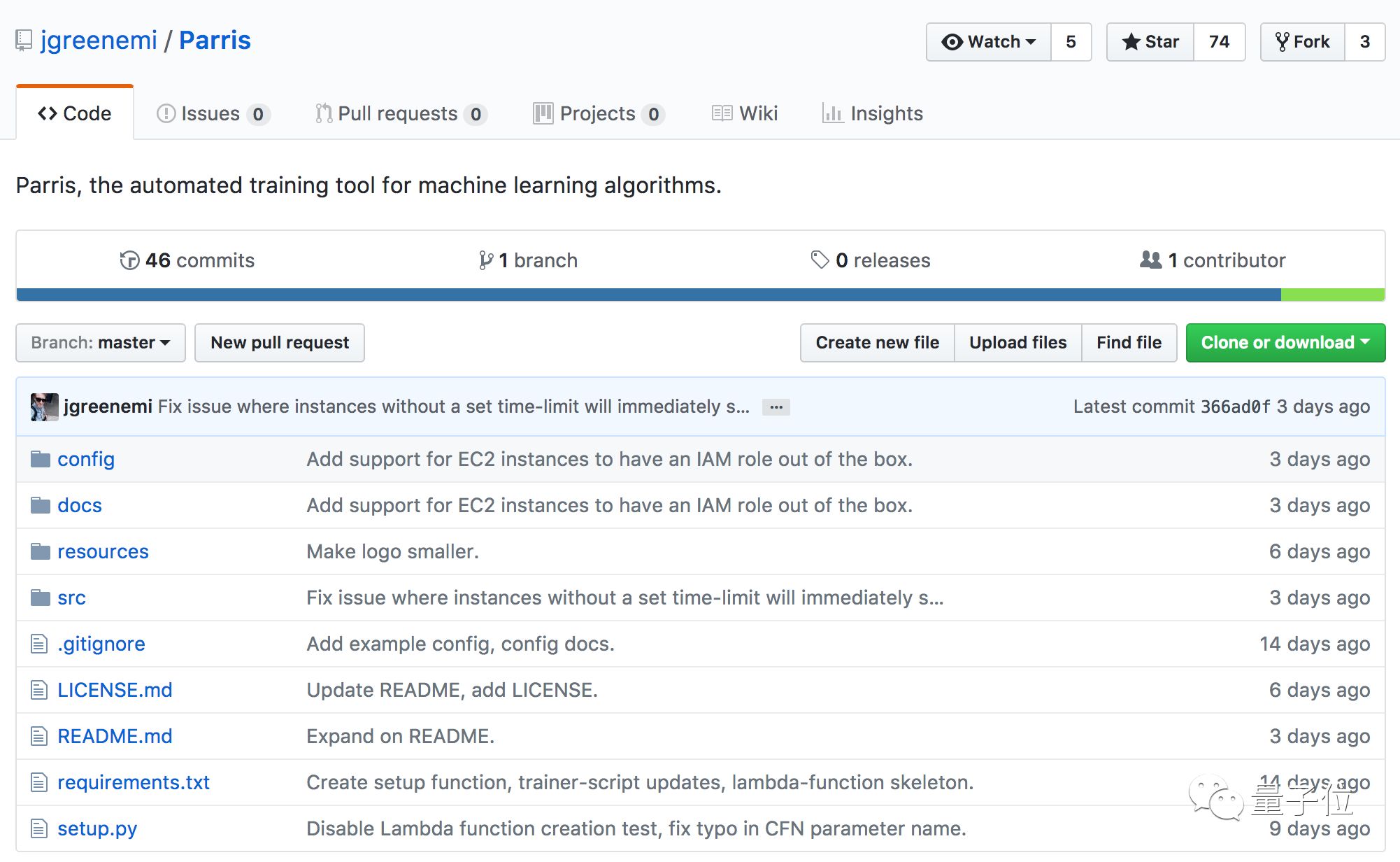The height and width of the screenshot is (862, 1400).
Task: Open the config folder icon
Action: (x=41, y=459)
